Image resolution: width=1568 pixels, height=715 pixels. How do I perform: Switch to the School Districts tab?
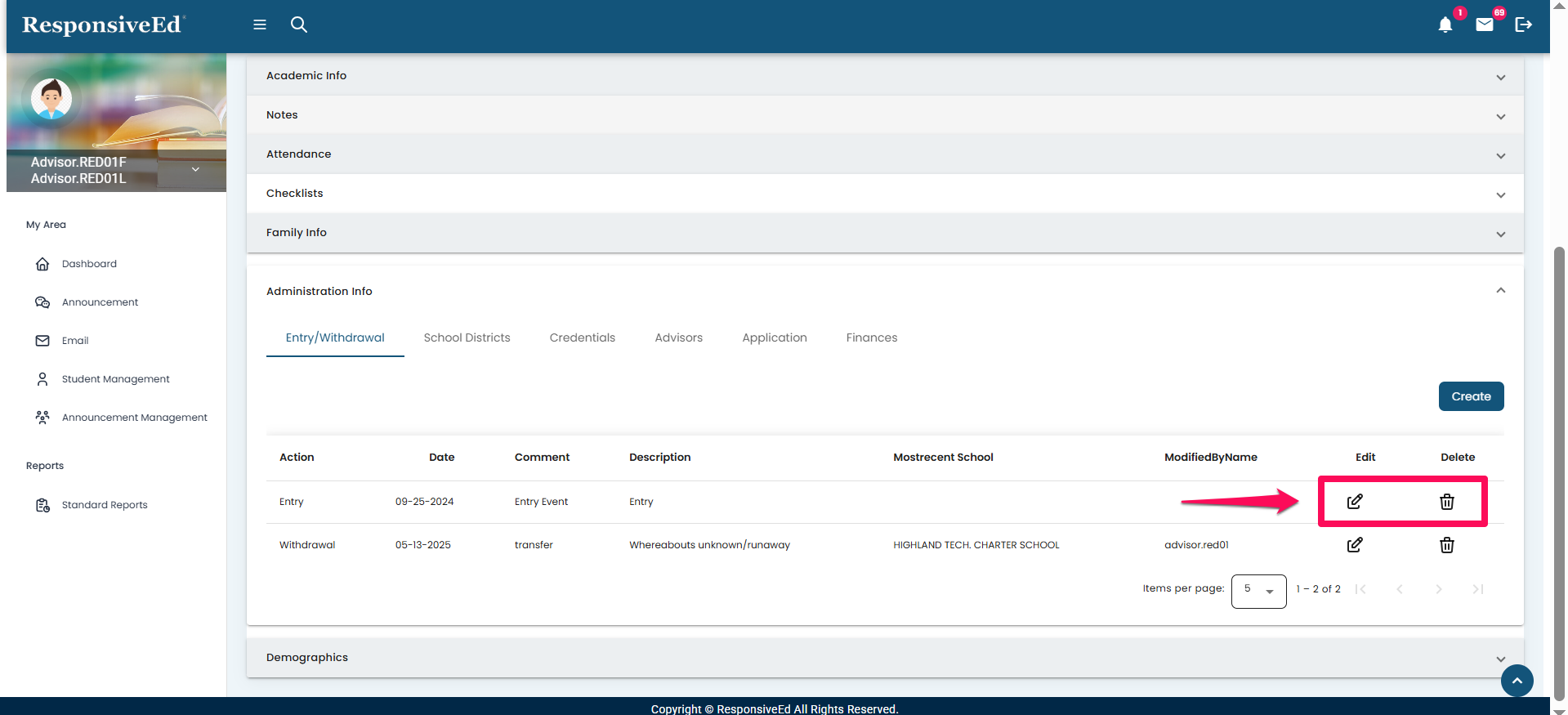pyautogui.click(x=467, y=337)
